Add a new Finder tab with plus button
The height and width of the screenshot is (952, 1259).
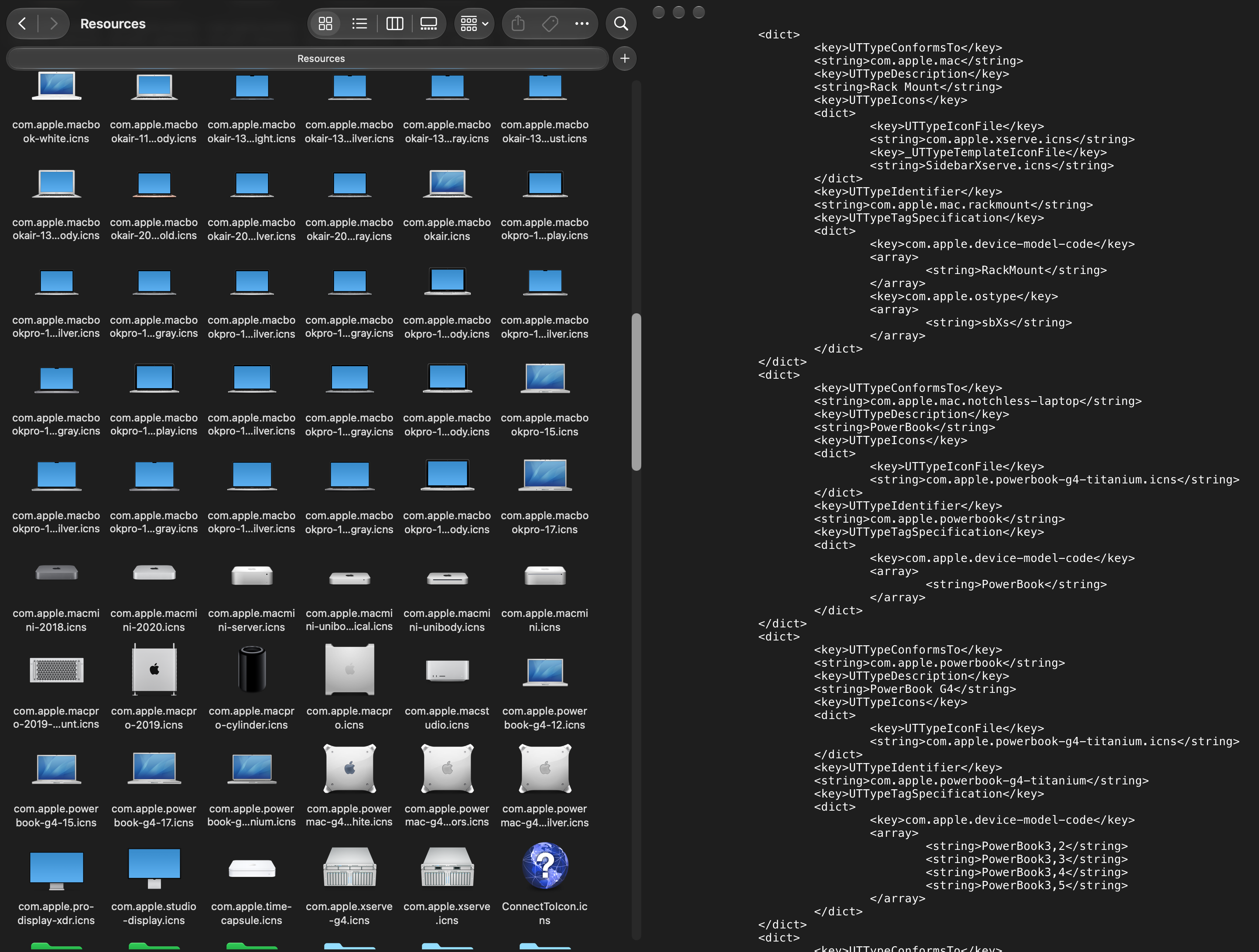click(624, 58)
